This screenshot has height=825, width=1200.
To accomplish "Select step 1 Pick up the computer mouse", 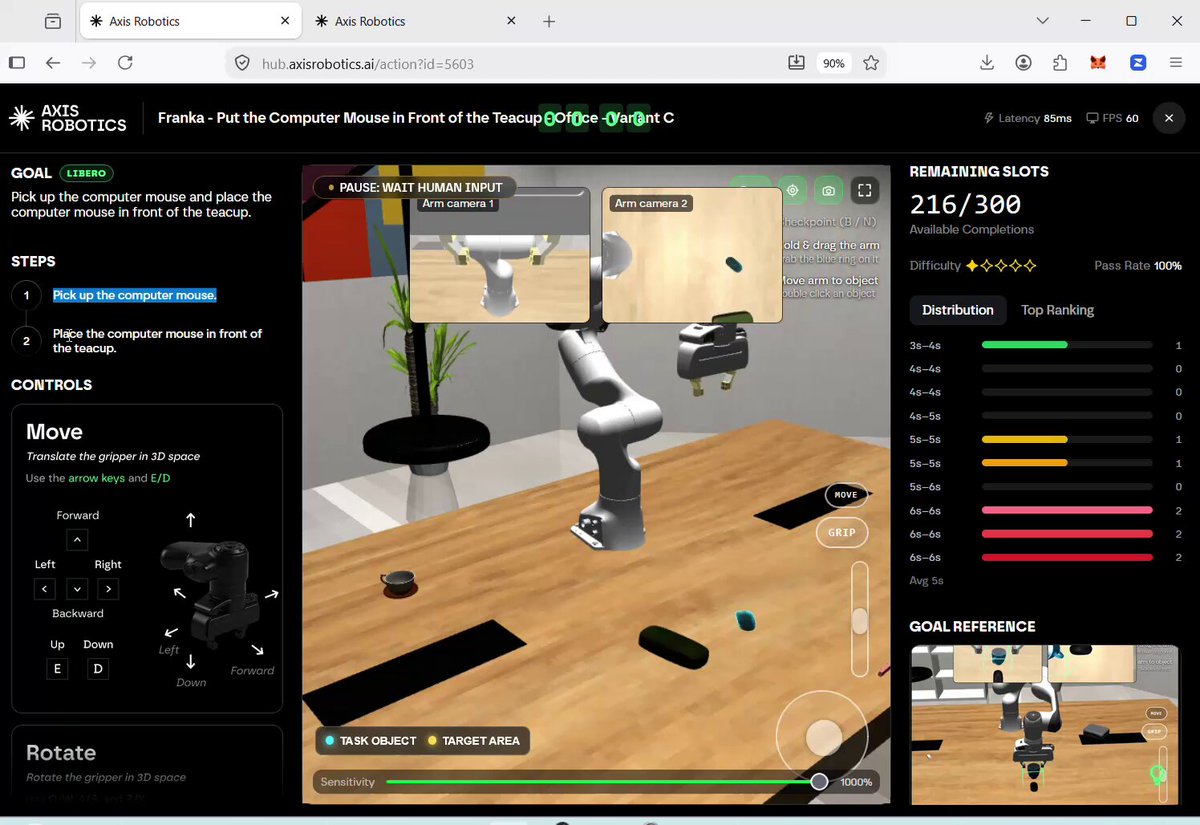I will click(134, 295).
